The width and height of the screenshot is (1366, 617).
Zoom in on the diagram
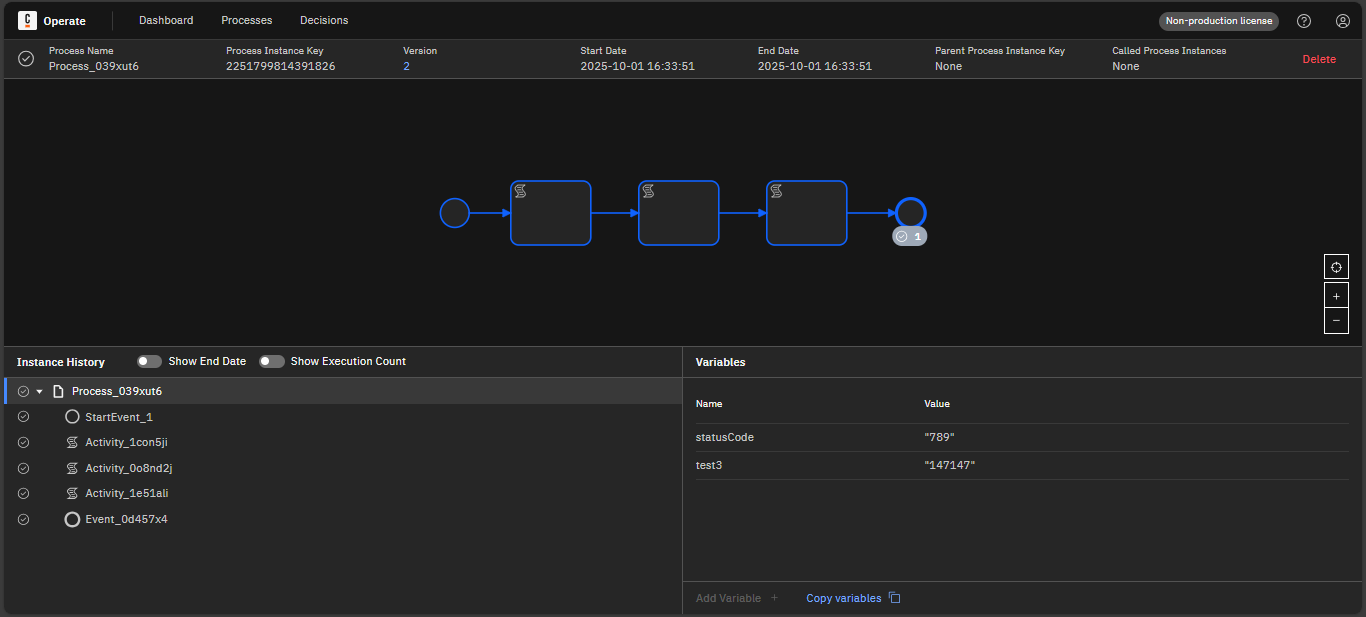pyautogui.click(x=1336, y=296)
